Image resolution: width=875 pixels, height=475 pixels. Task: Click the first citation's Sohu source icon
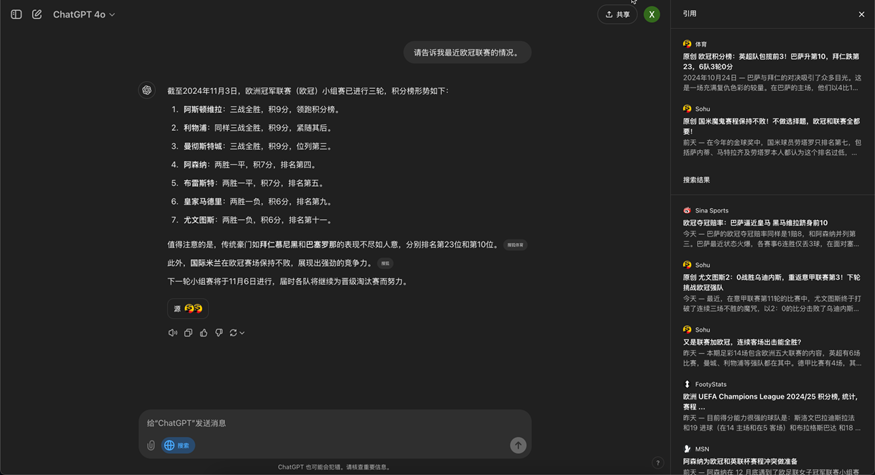coord(687,108)
